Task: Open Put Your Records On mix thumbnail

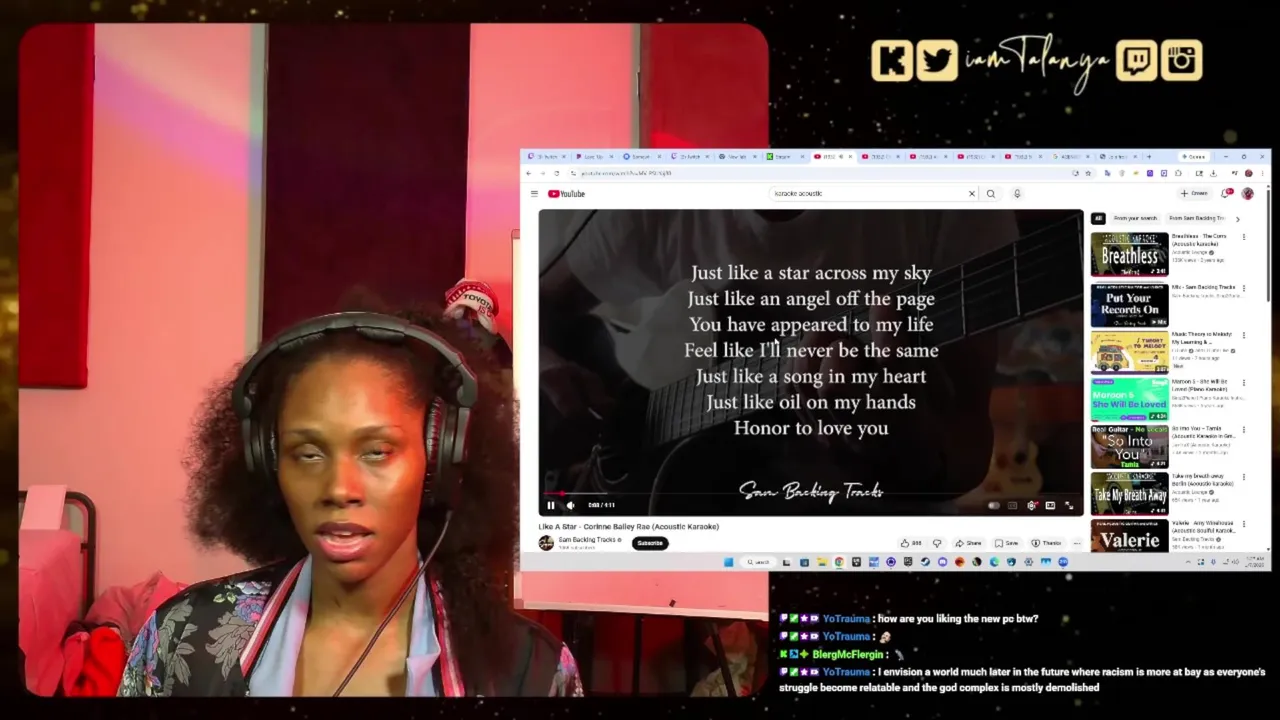Action: [1129, 305]
